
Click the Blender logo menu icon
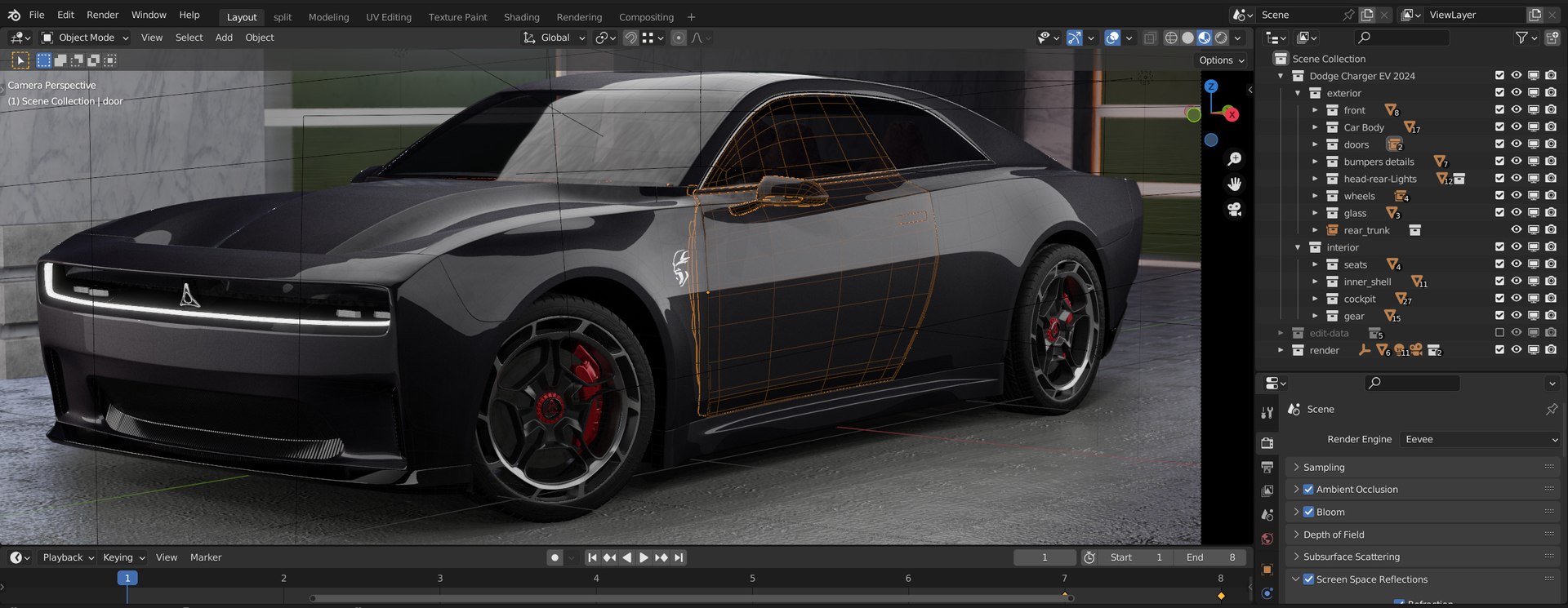(14, 15)
